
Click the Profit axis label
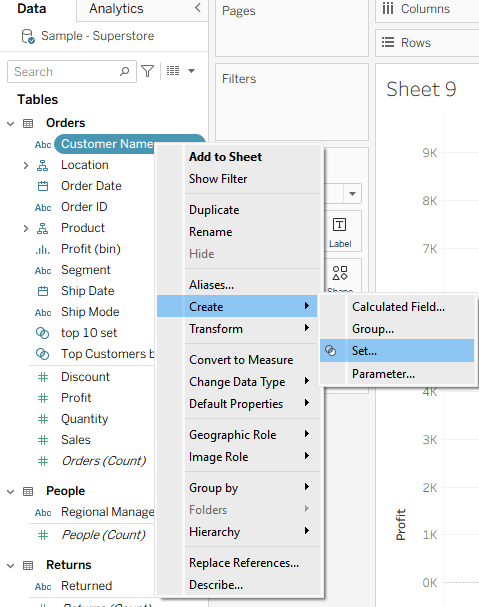coord(401,525)
